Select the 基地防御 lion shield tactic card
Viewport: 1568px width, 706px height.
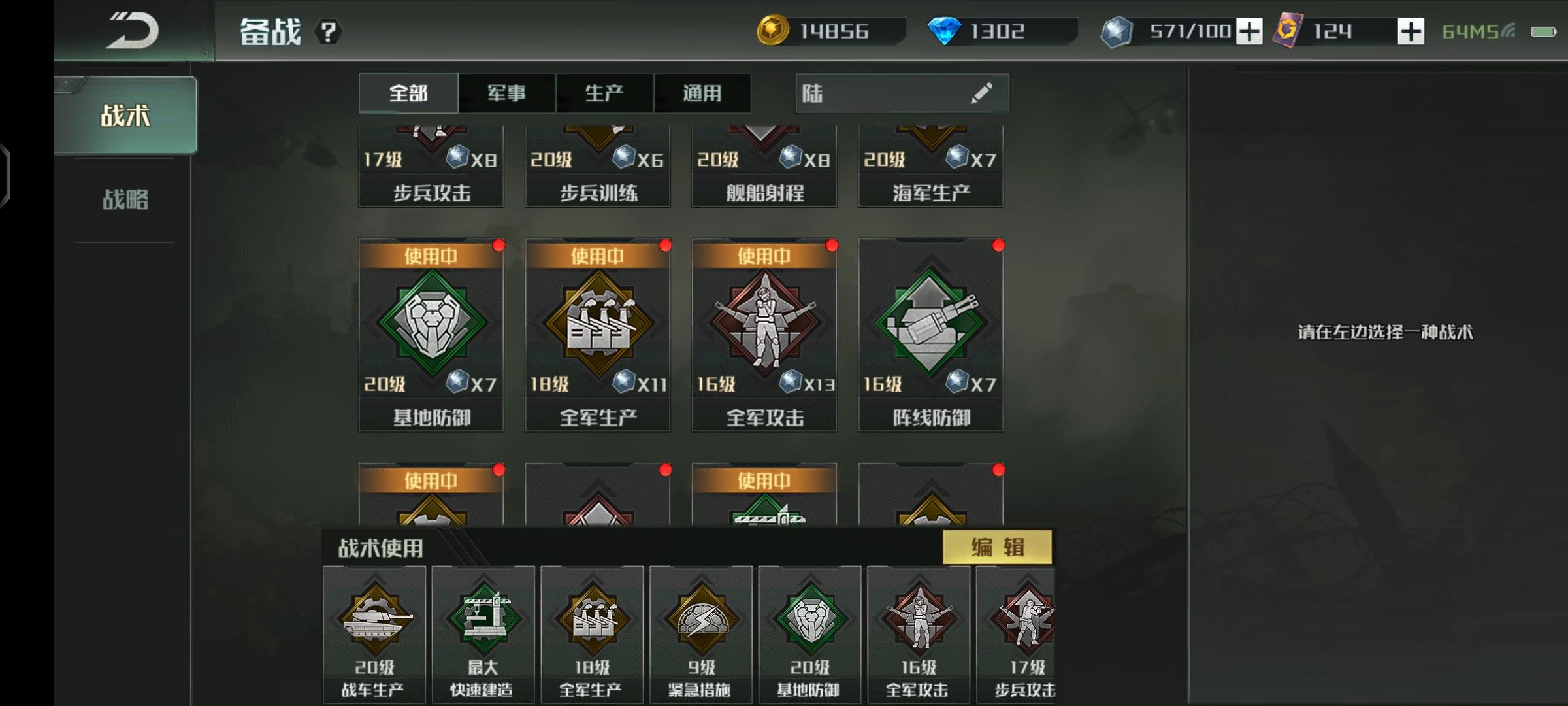pos(431,335)
